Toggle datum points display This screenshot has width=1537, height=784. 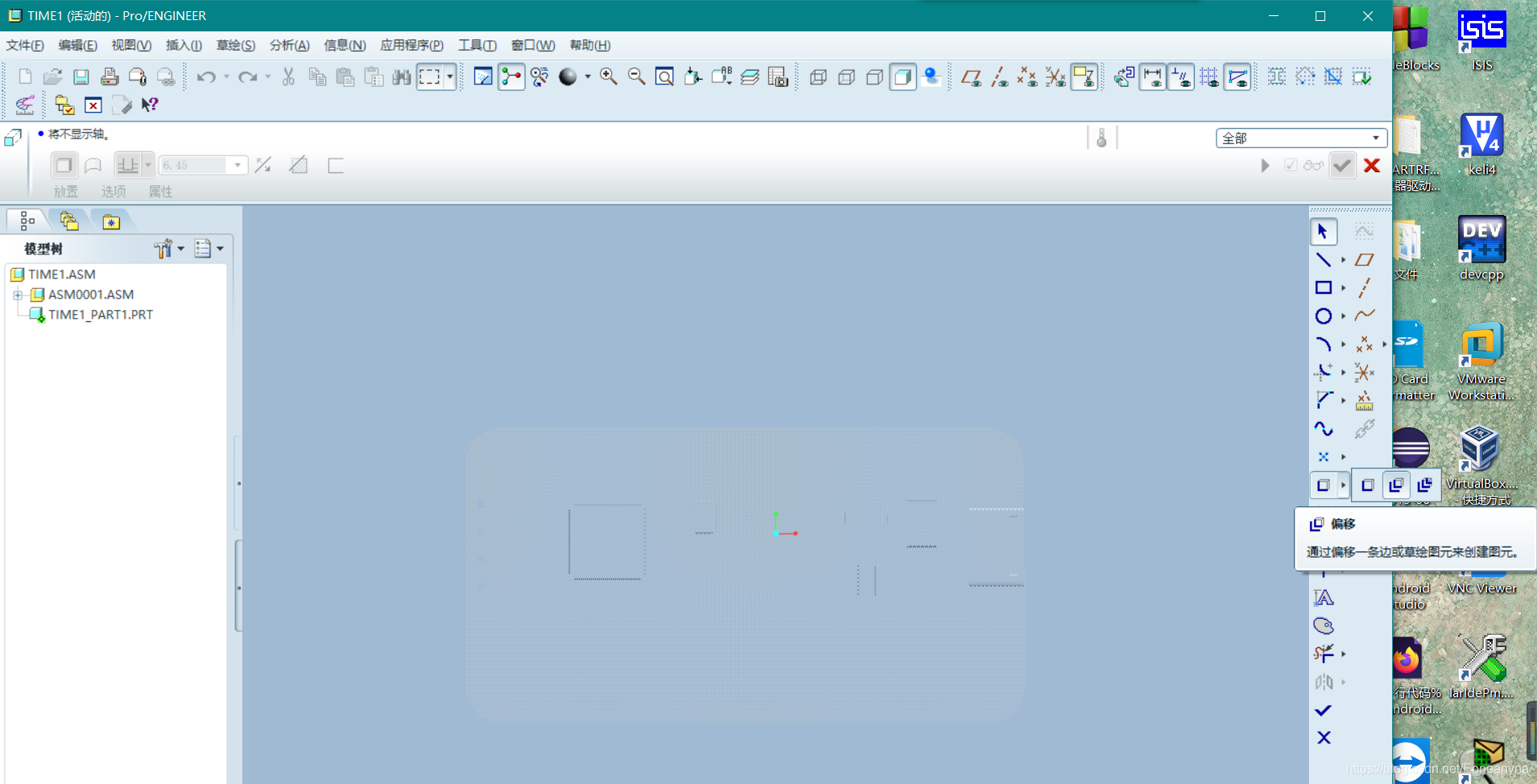[1027, 76]
